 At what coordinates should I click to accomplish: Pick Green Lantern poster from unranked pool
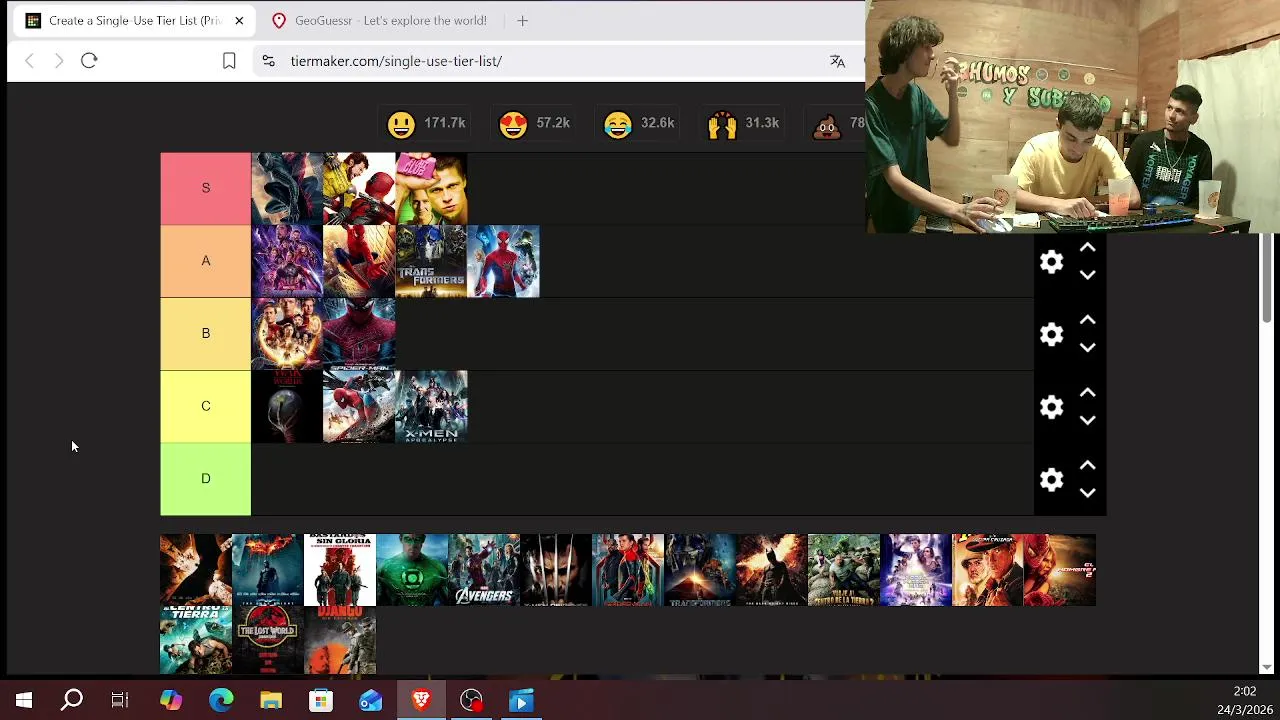[x=412, y=570]
